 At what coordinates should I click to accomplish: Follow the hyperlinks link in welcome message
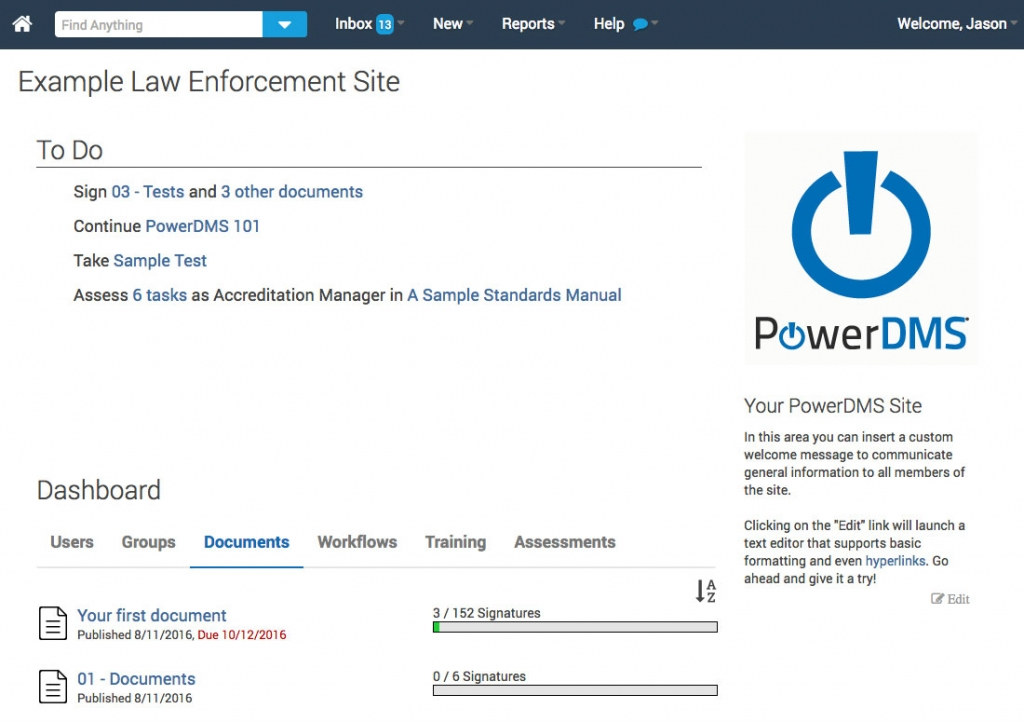(895, 561)
